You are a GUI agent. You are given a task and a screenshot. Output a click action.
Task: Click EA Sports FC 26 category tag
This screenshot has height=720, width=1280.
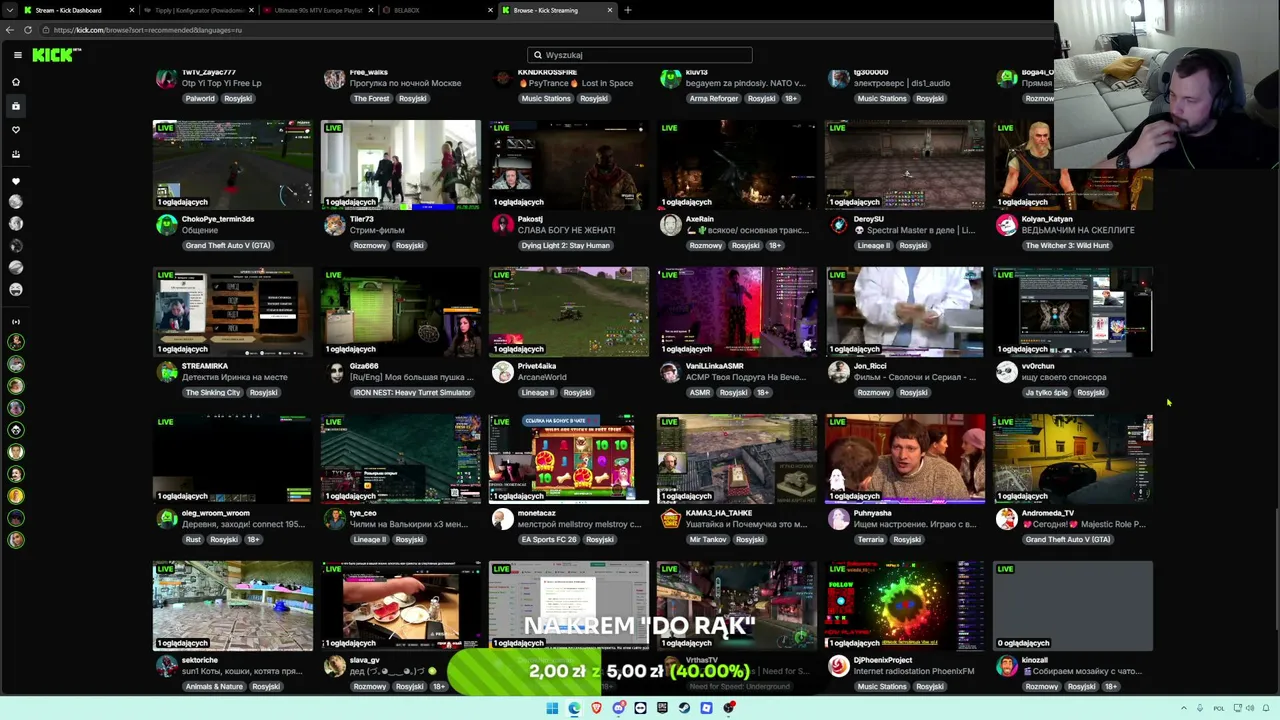(549, 540)
